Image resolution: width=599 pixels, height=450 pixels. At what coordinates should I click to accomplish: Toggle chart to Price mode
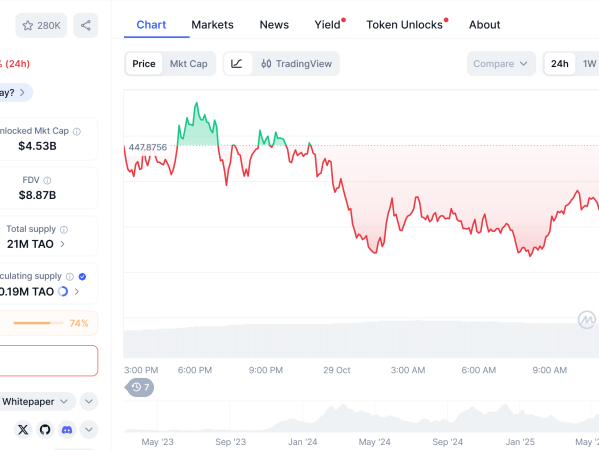coord(144,64)
